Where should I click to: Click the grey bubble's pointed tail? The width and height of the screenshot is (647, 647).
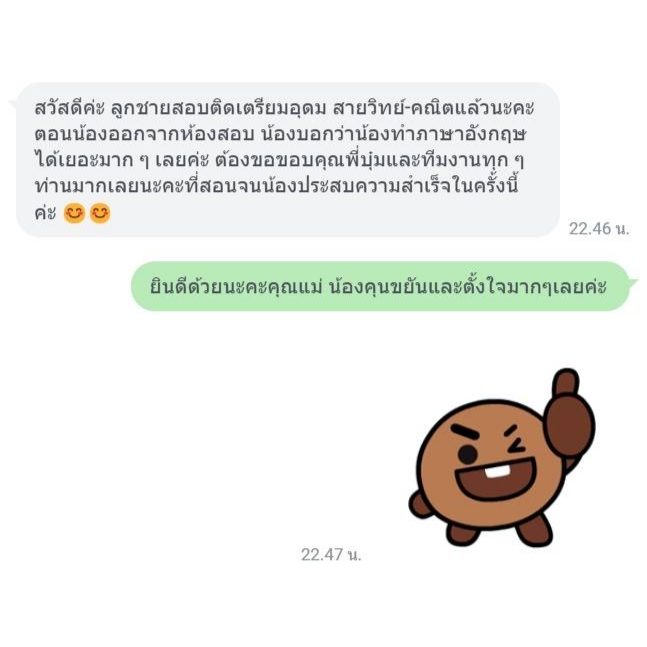pos(14,105)
